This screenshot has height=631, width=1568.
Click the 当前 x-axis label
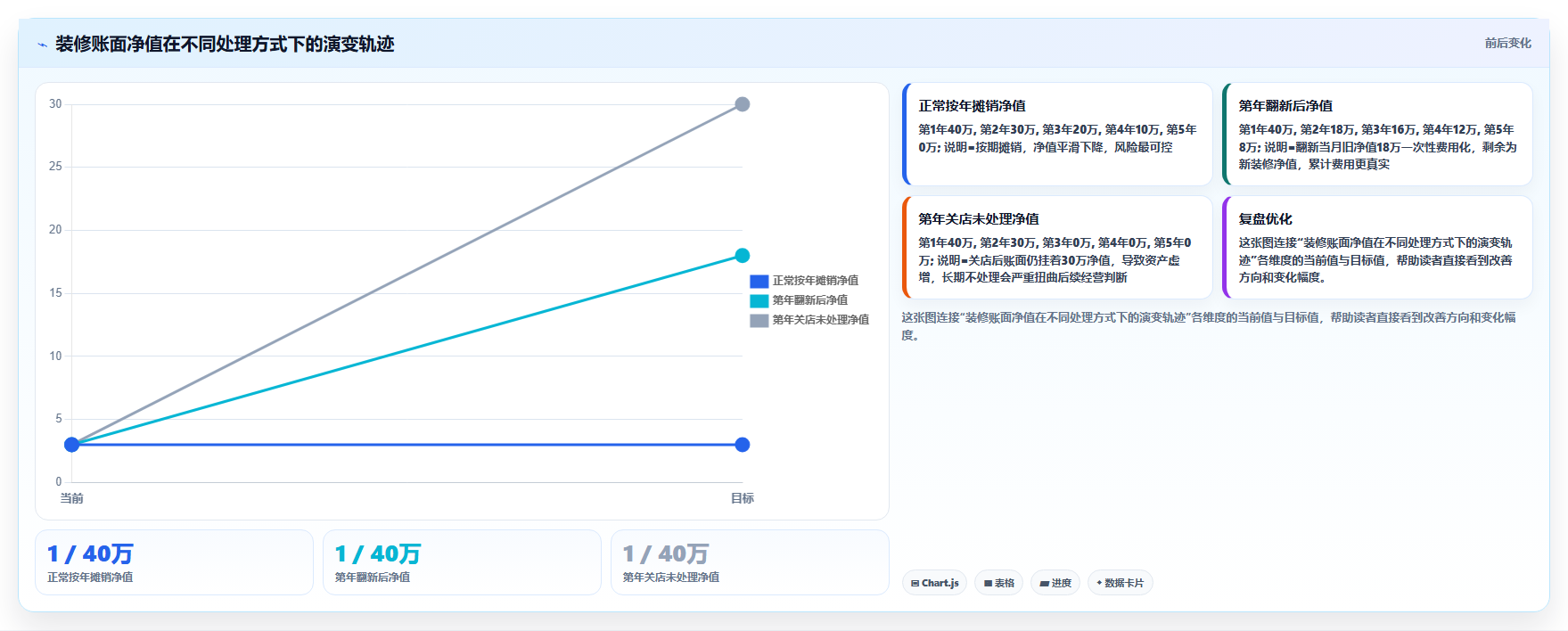click(x=71, y=498)
